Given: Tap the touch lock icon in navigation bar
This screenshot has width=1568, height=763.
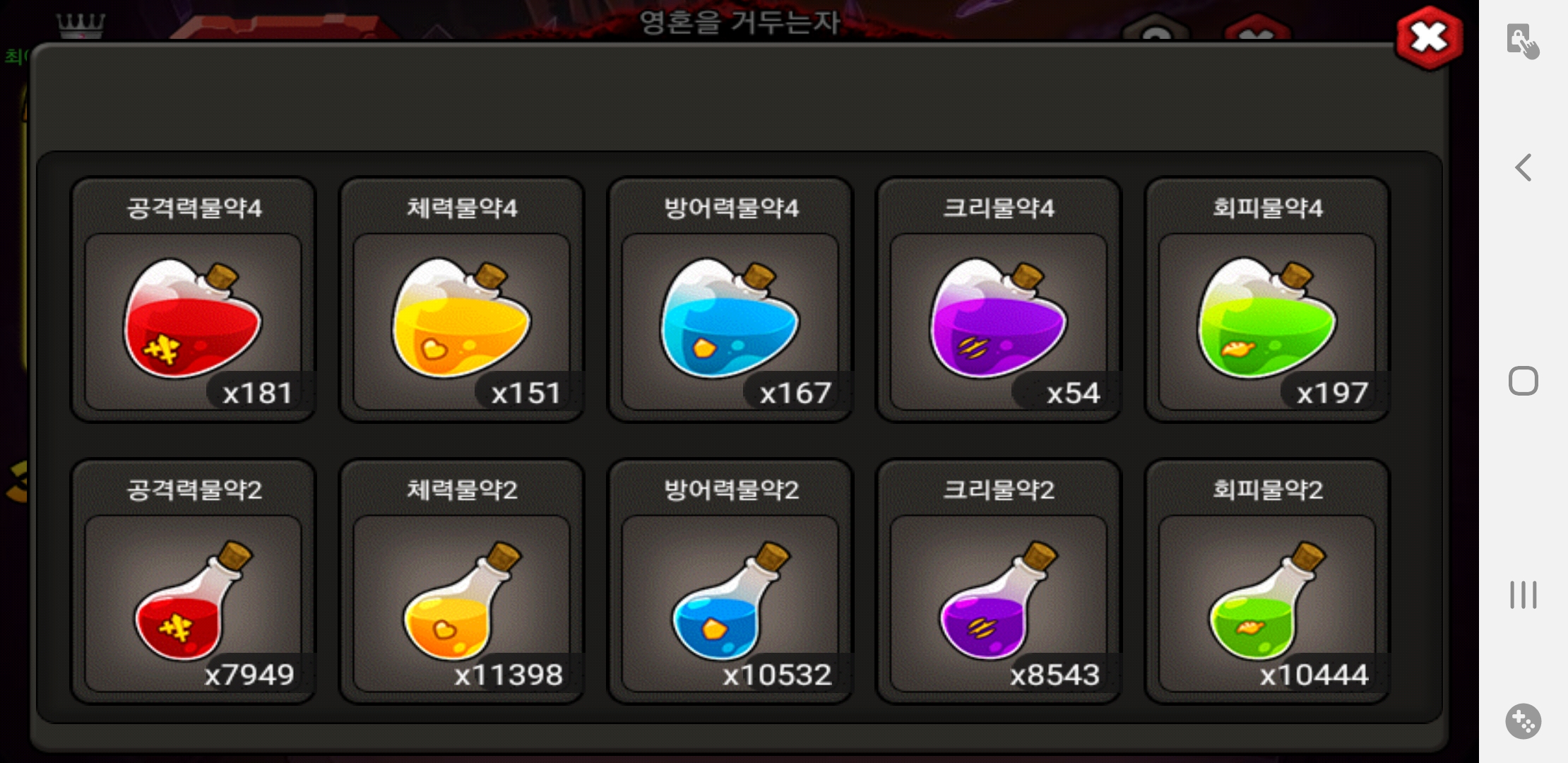Looking at the screenshot, I should click(1522, 40).
